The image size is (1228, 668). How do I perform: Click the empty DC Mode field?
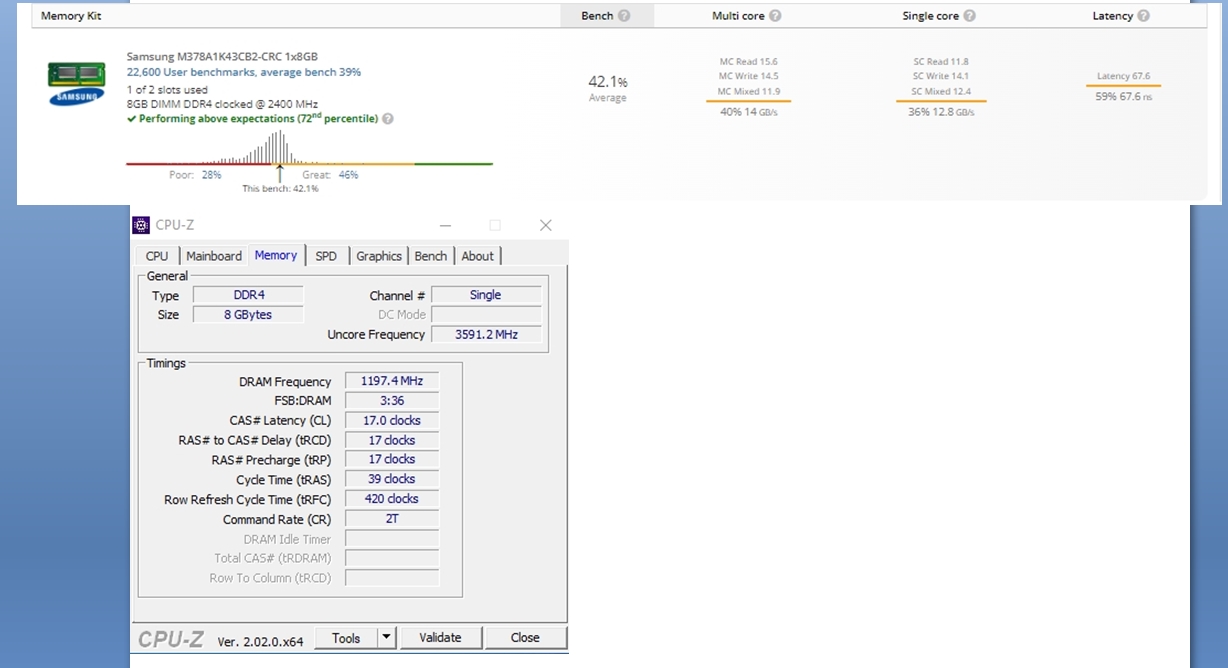pos(486,315)
